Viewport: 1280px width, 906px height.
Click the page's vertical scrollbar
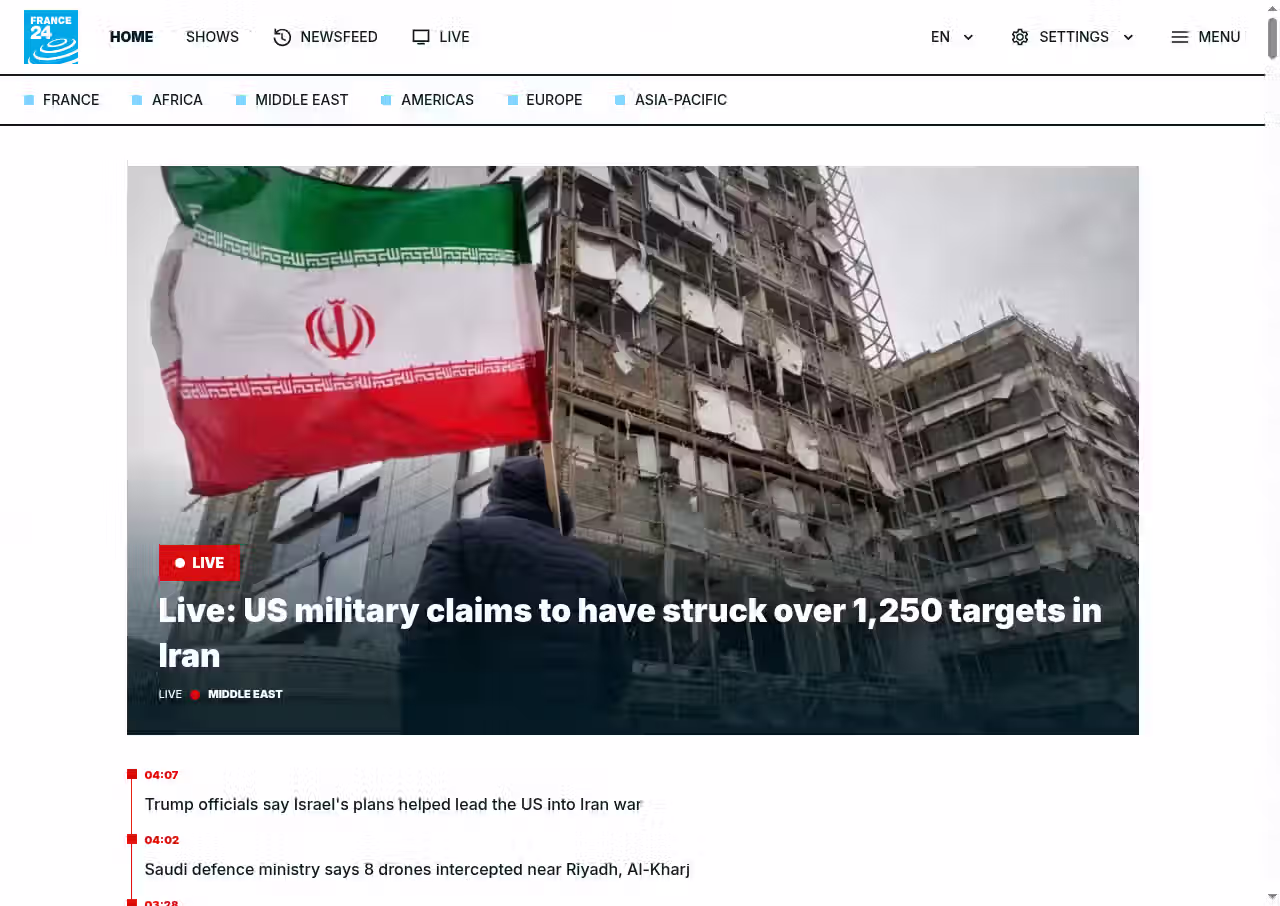pyautogui.click(x=1272, y=40)
